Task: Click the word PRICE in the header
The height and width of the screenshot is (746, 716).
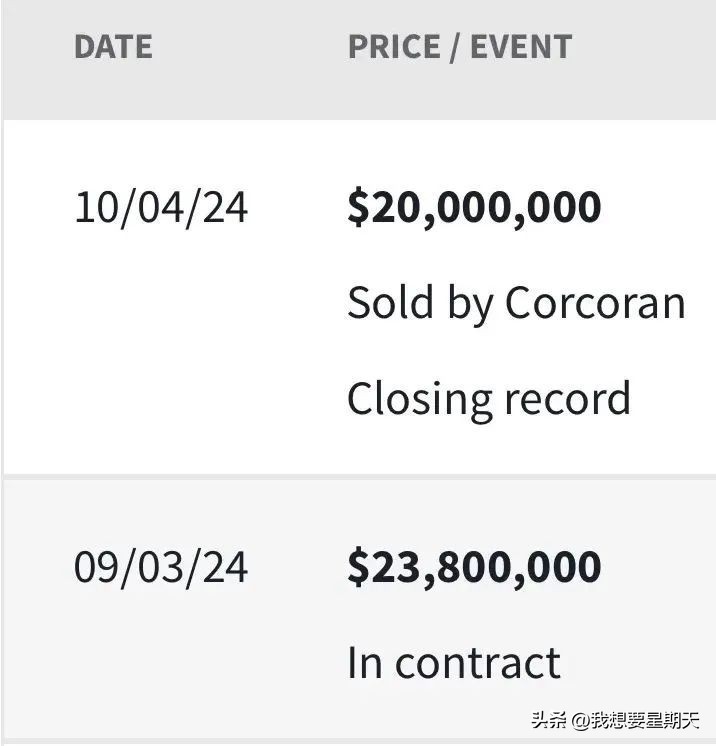Action: pyautogui.click(x=393, y=47)
